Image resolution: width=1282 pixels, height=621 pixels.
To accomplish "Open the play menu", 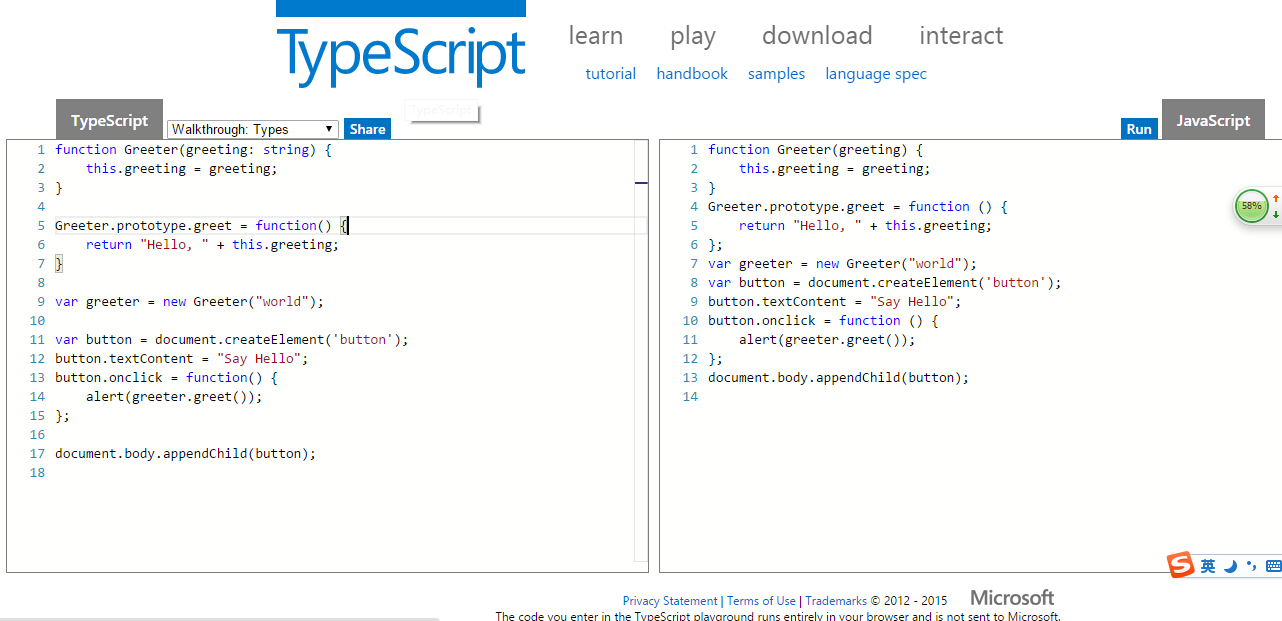I will pos(693,36).
